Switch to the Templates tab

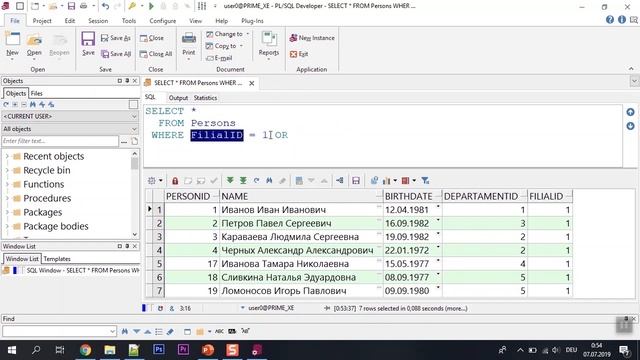tap(57, 259)
